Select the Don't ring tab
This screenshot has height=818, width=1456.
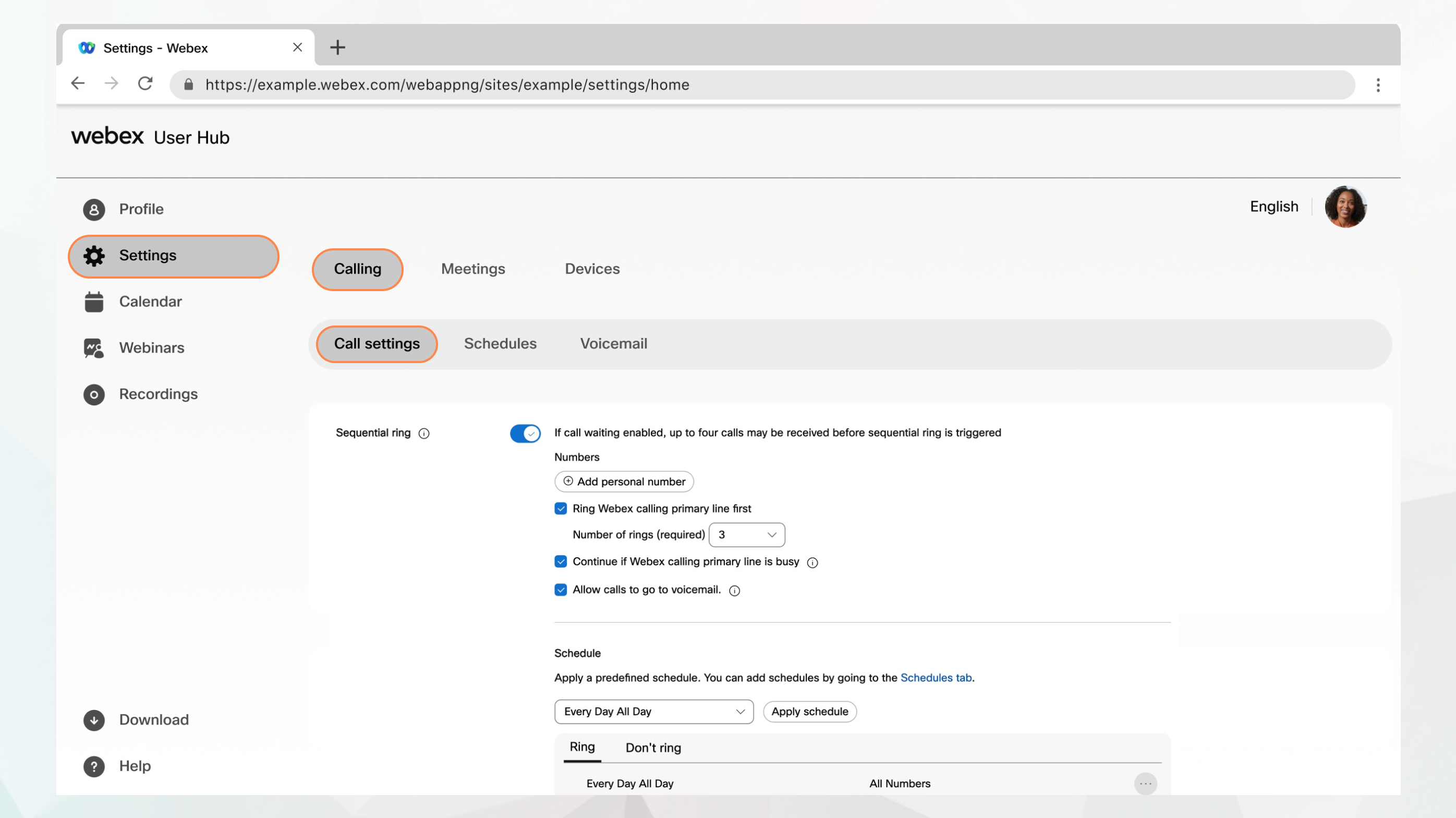click(653, 747)
